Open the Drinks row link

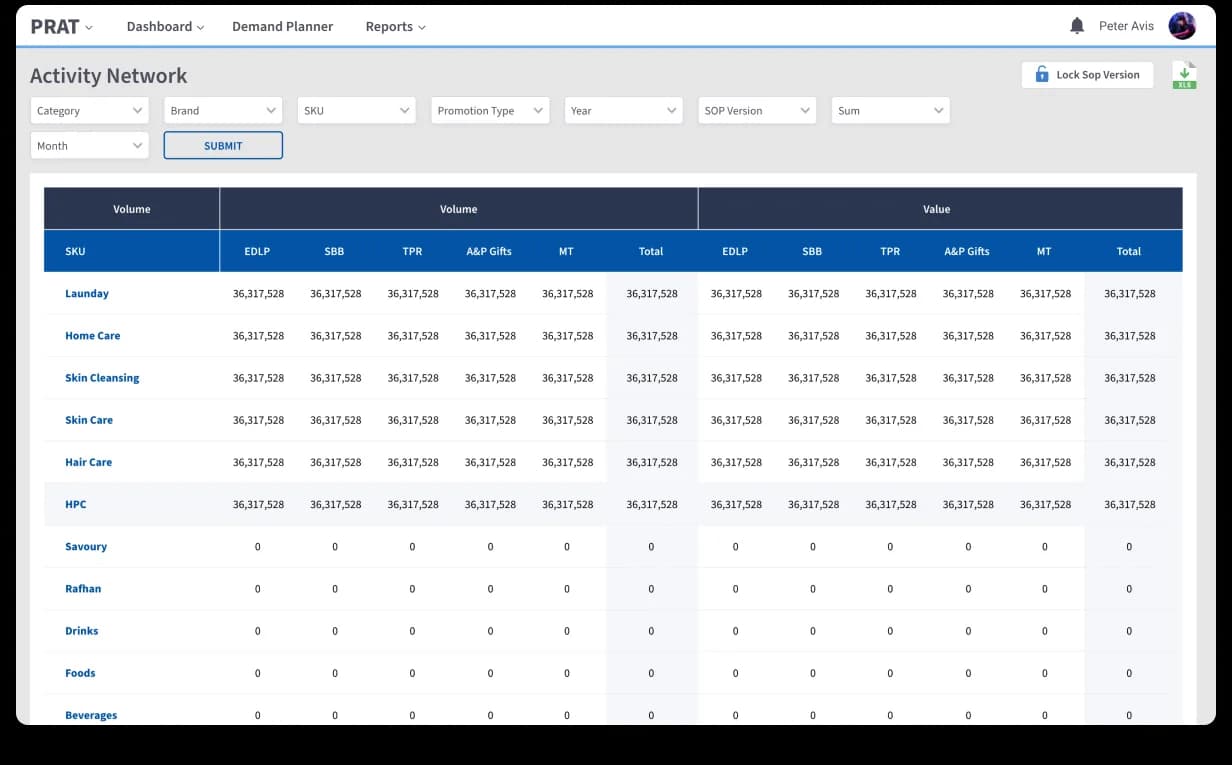82,631
